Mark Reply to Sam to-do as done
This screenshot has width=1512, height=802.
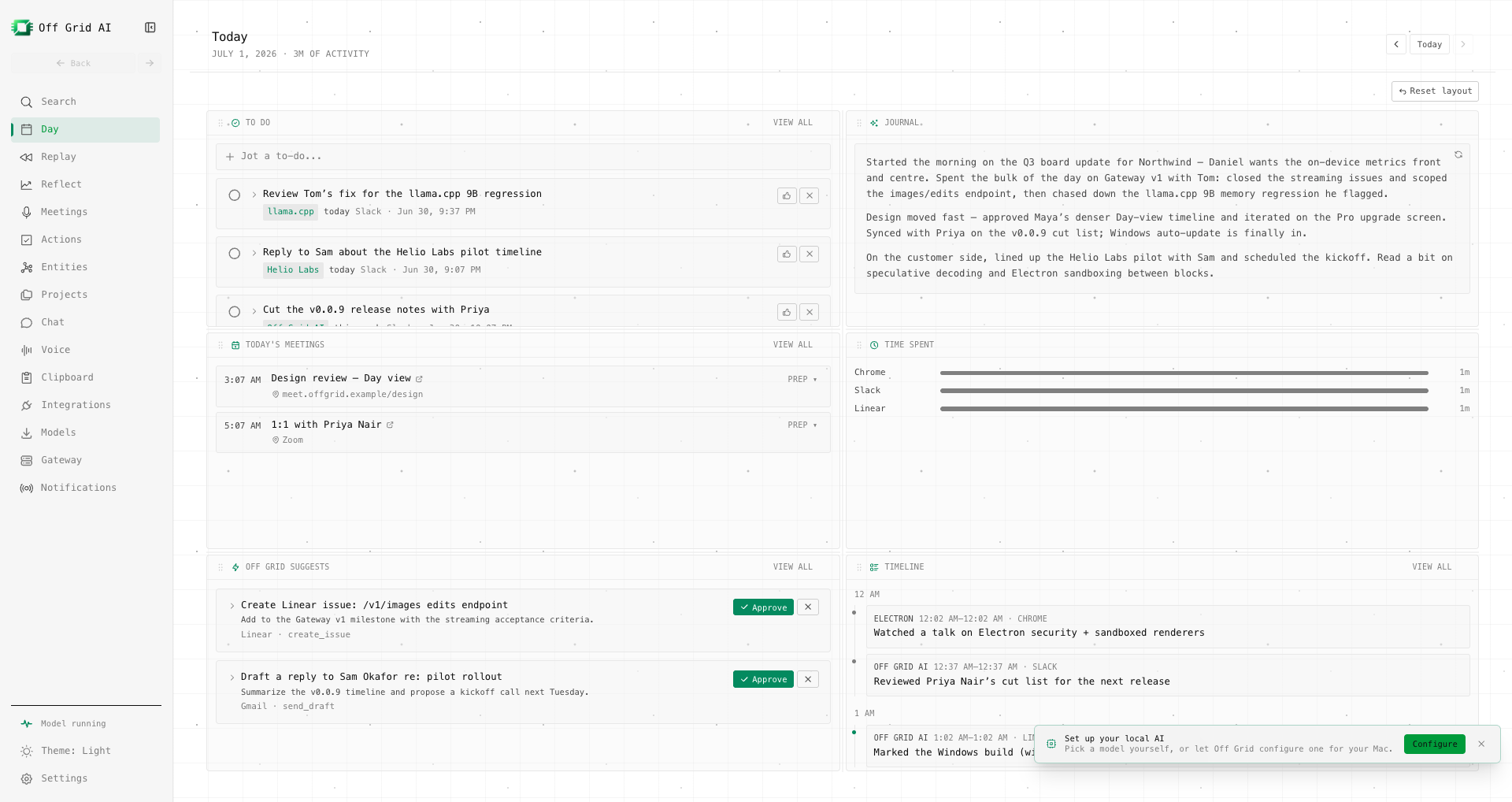[234, 254]
